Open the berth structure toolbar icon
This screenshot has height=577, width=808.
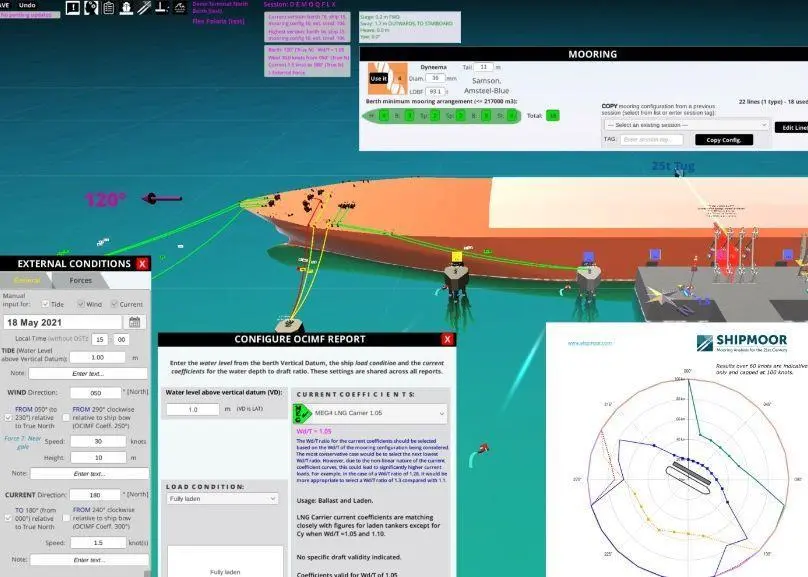click(179, 7)
